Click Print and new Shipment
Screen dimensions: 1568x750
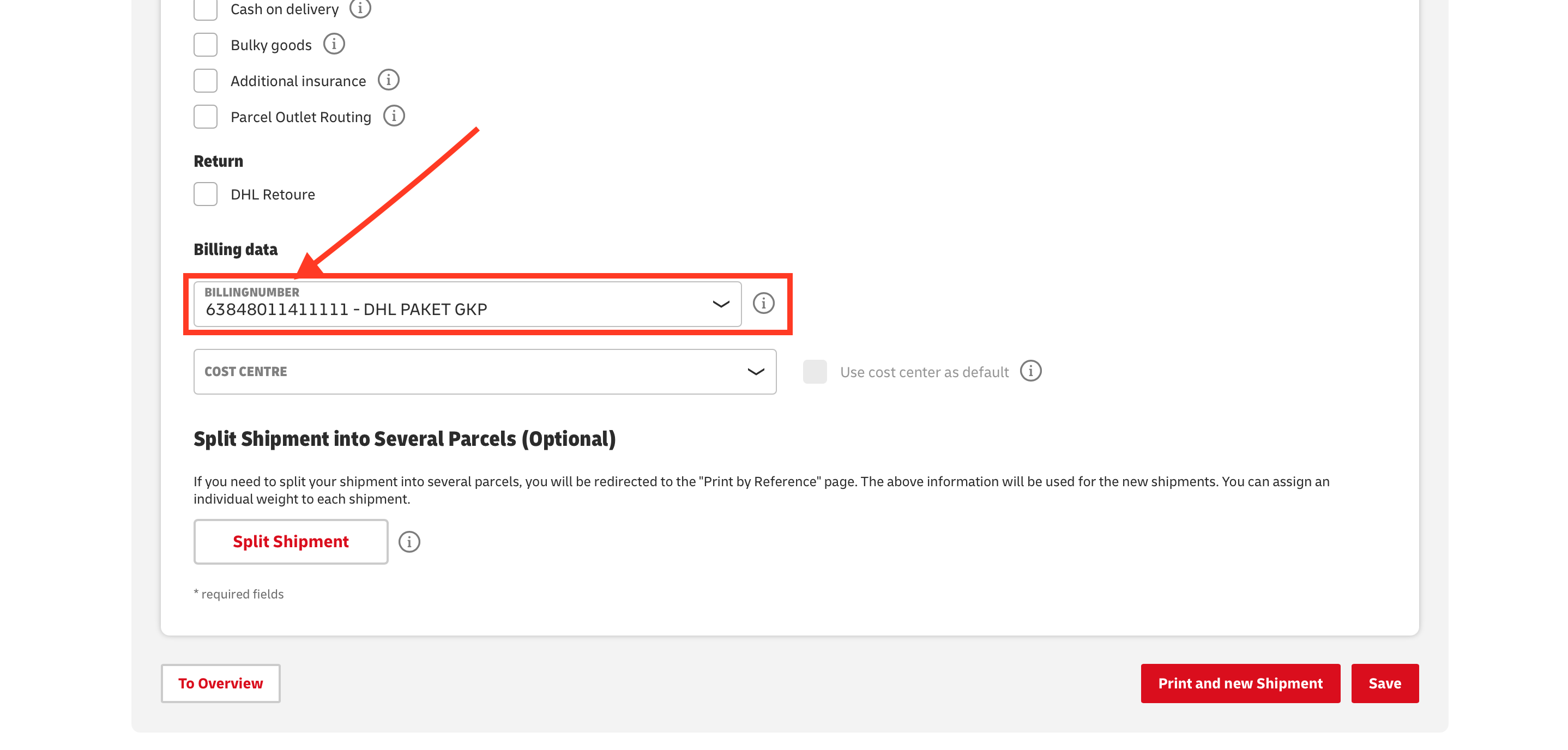[1240, 683]
